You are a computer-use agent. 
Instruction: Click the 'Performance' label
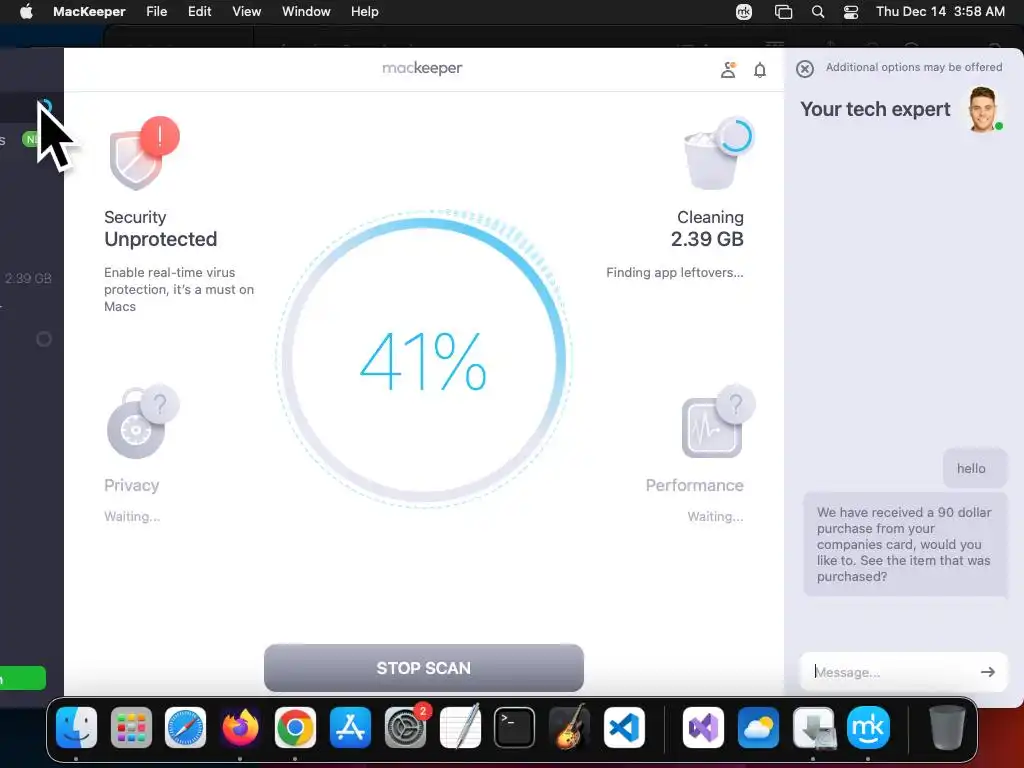694,485
